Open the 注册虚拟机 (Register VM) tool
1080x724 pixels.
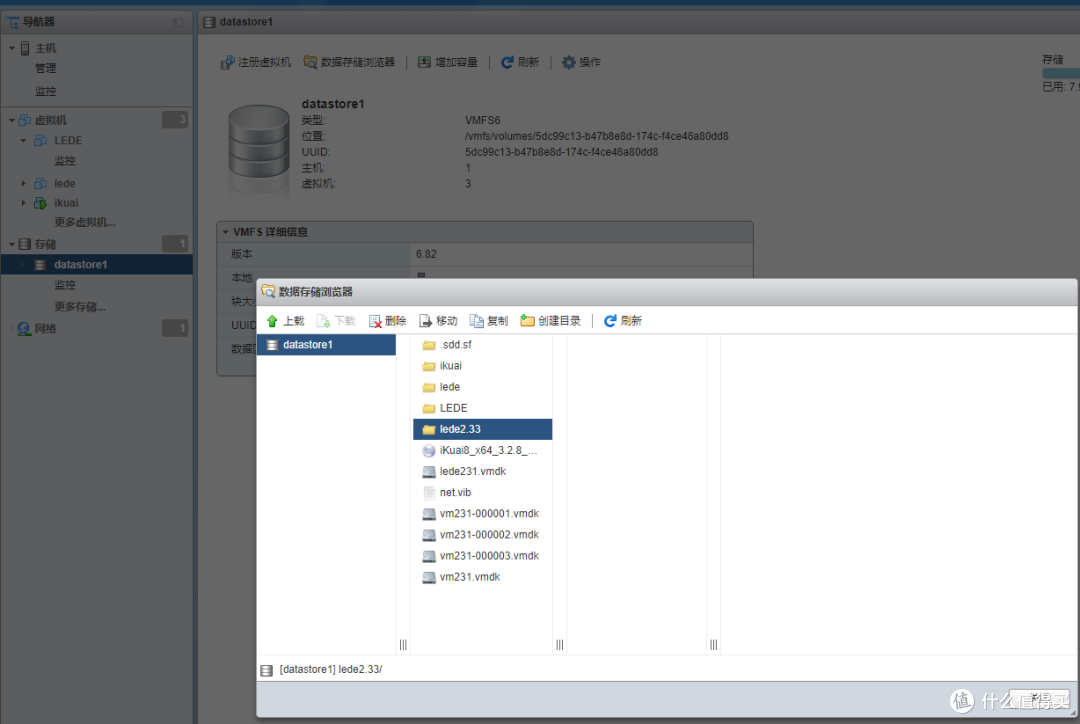coord(254,61)
